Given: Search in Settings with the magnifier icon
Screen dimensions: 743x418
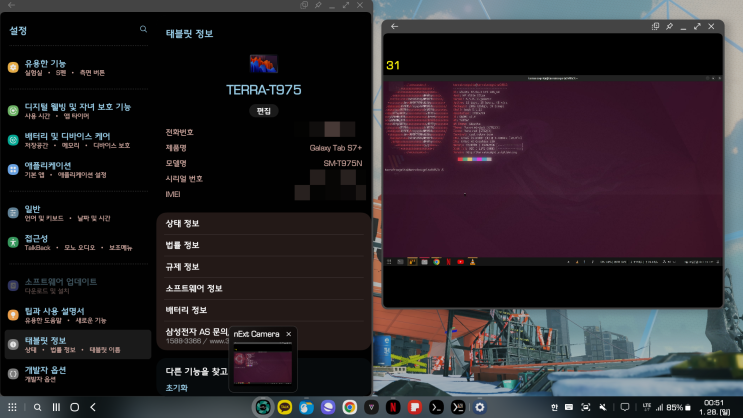Looking at the screenshot, I should [x=143, y=29].
